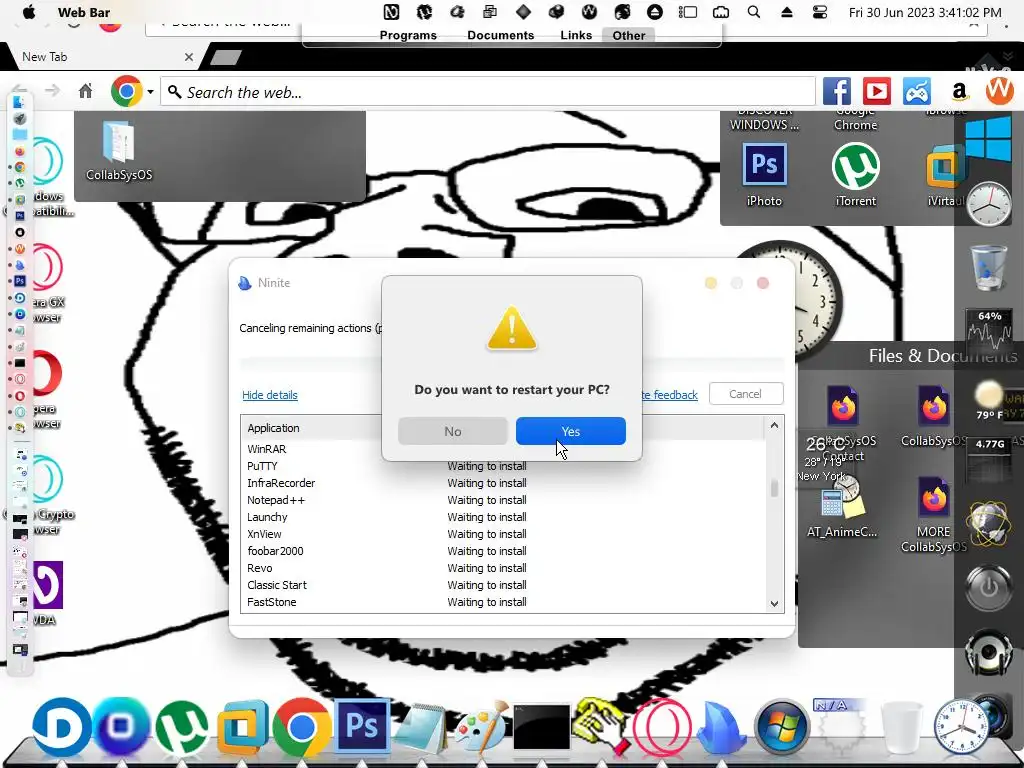1024x768 pixels.
Task: Open Google Chrome from the dock
Action: 301,728
